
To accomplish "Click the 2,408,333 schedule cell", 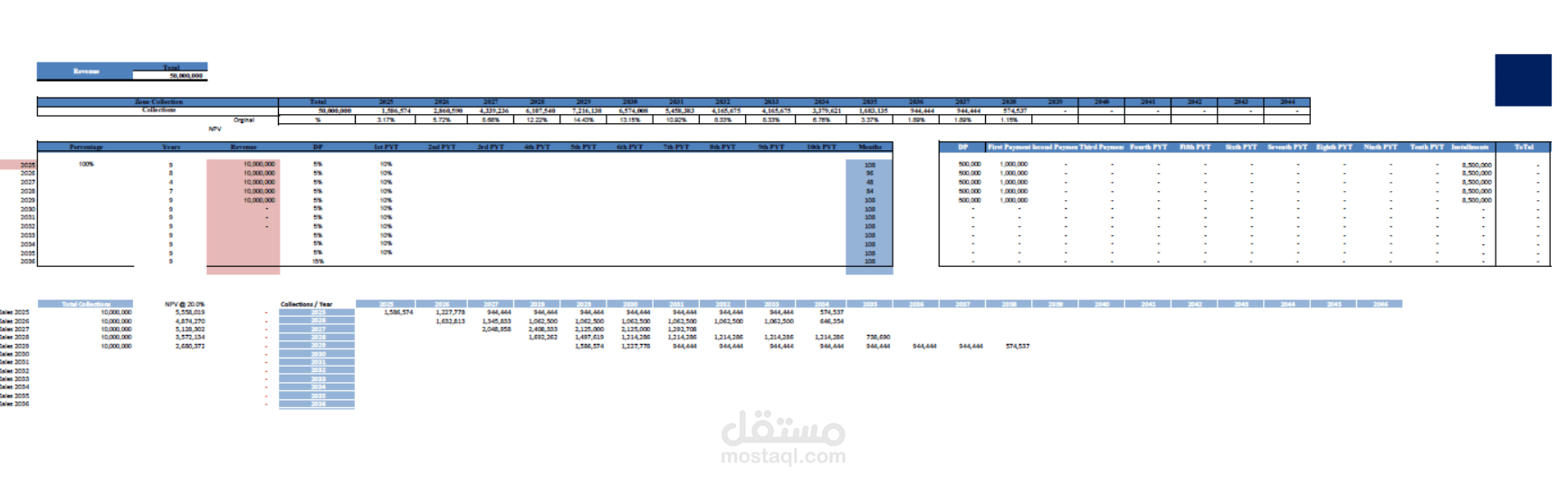I will pyautogui.click(x=542, y=329).
